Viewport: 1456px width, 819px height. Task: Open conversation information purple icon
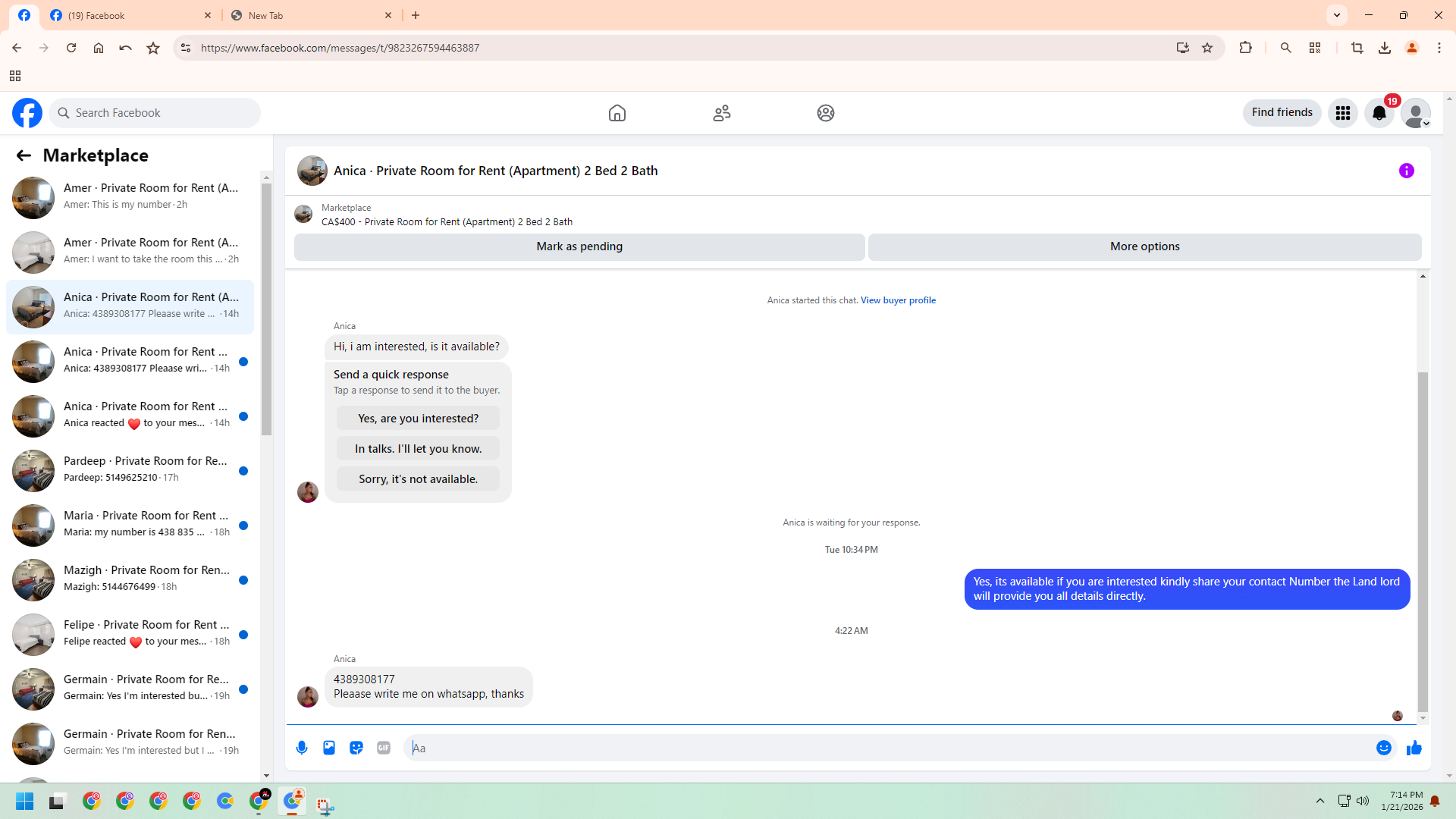[1407, 171]
